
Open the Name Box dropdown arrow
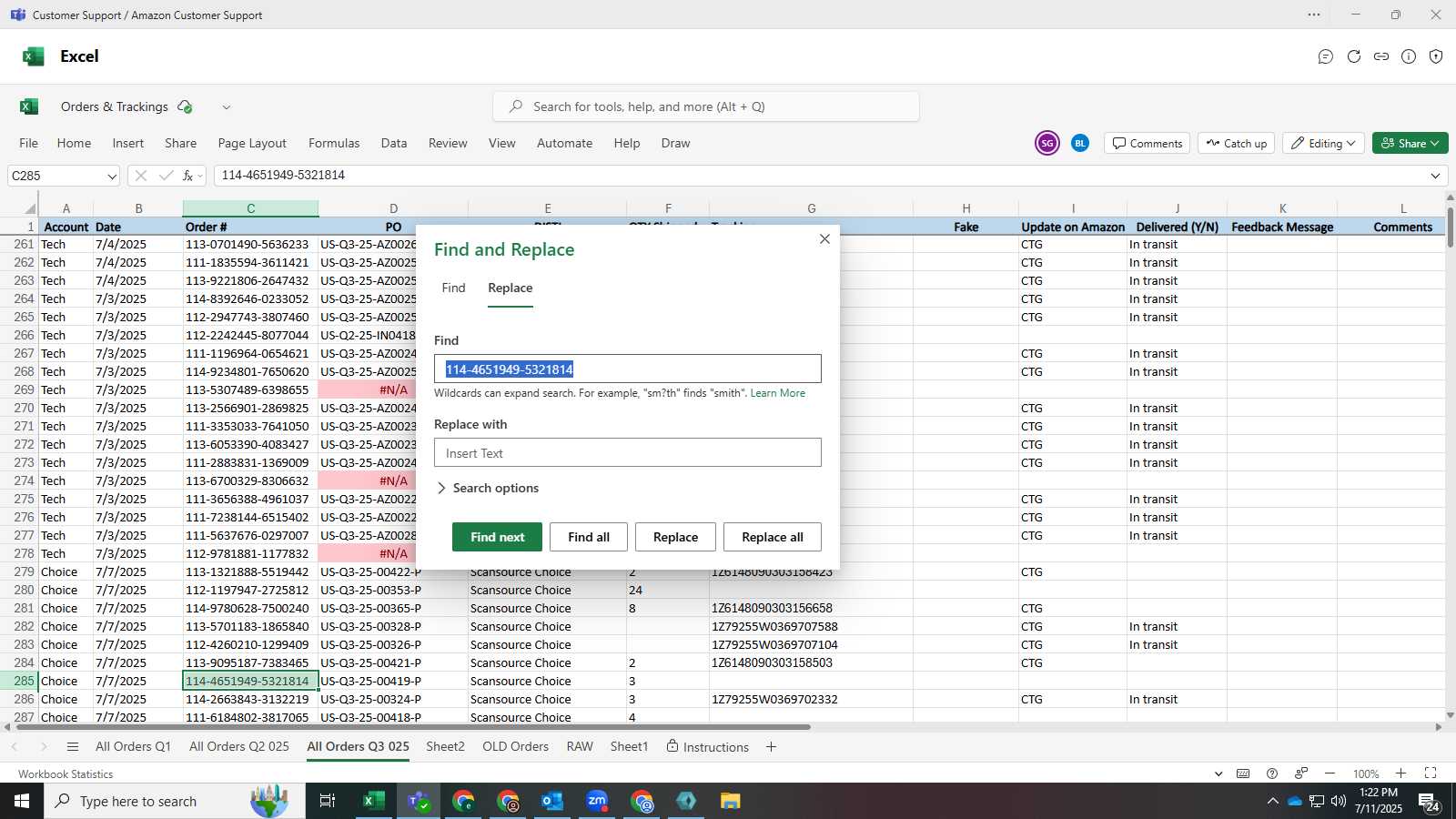click(x=112, y=176)
